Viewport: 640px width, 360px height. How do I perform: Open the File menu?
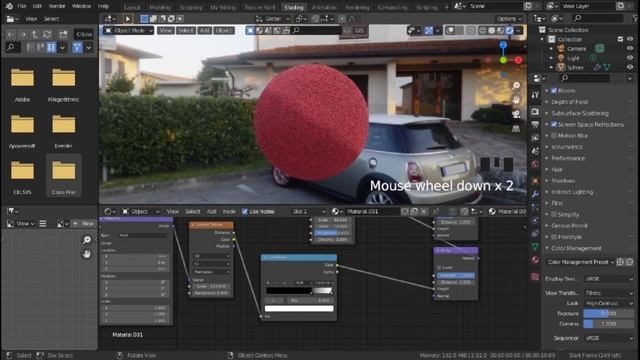22,6
